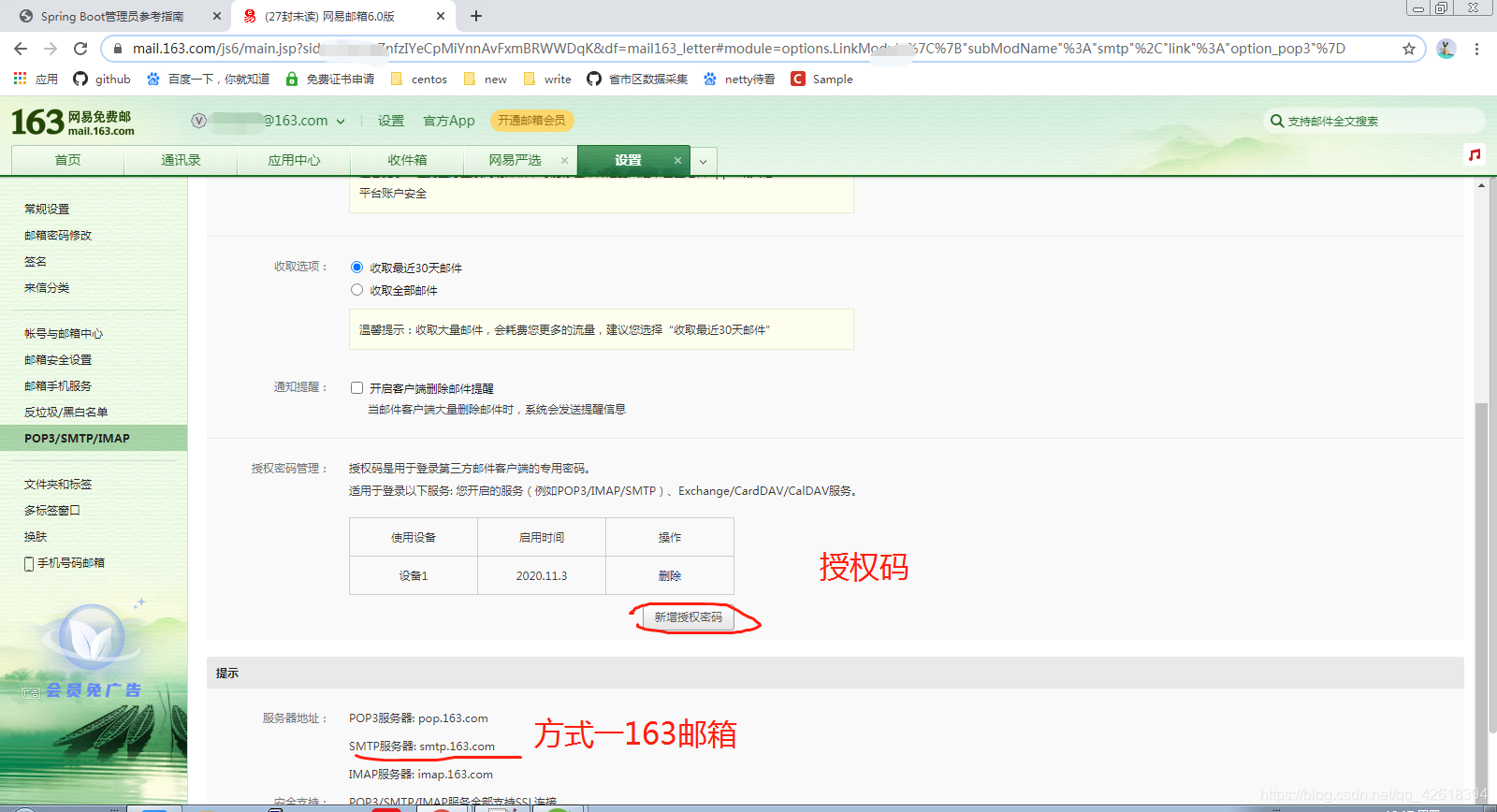
Task: Open the Chrome profile avatar
Action: (x=1446, y=49)
